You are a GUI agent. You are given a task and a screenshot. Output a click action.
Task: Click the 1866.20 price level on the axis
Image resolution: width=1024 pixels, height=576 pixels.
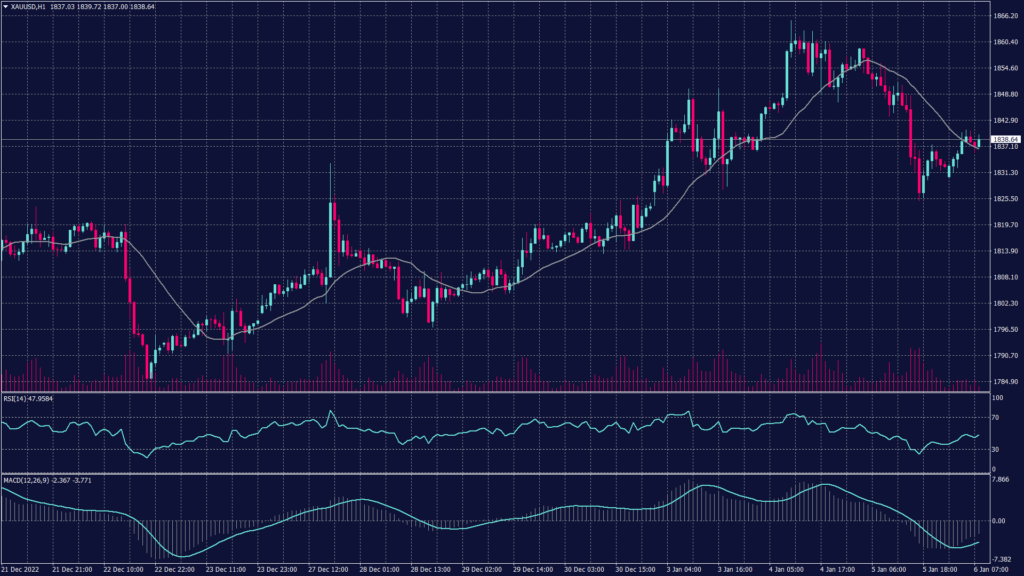tap(1003, 16)
